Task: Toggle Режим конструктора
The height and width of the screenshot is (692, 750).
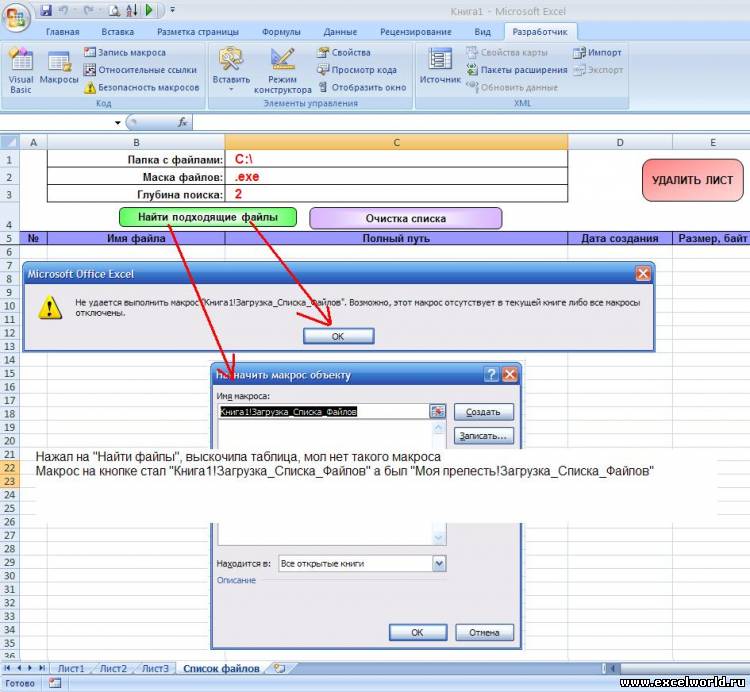Action: pos(282,71)
